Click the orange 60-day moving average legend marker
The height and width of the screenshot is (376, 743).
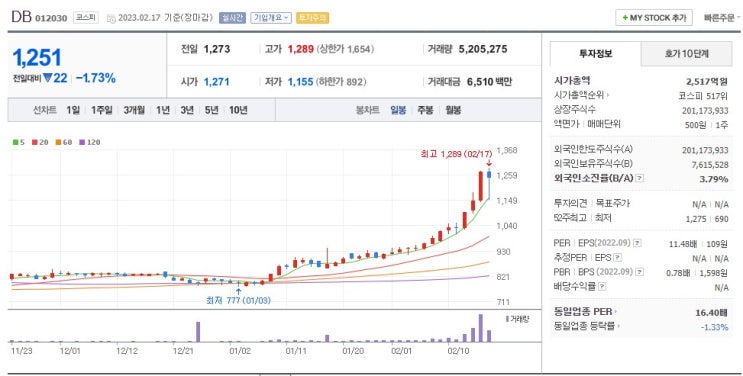point(58,142)
